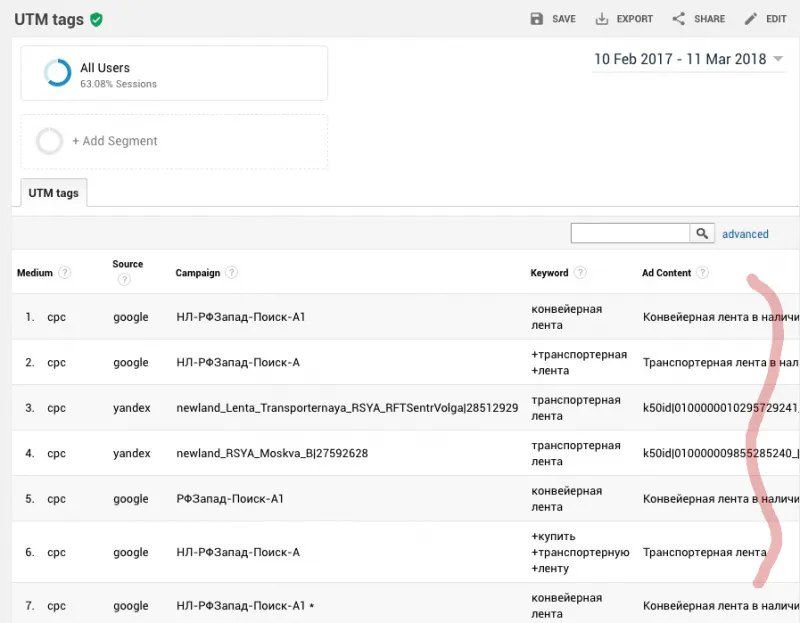The image size is (800, 623).
Task: Click keyword +транспортерная +лента in row 2
Action: [x=579, y=362]
